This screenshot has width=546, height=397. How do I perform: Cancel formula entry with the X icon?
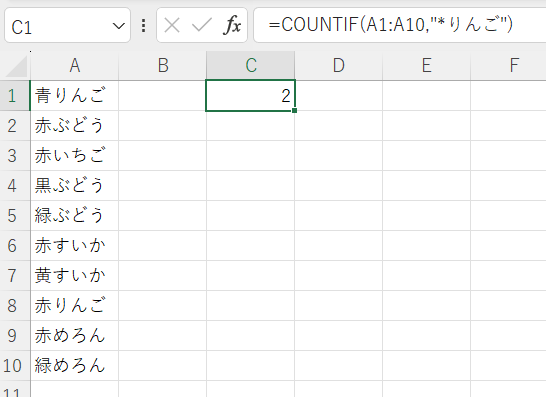172,25
